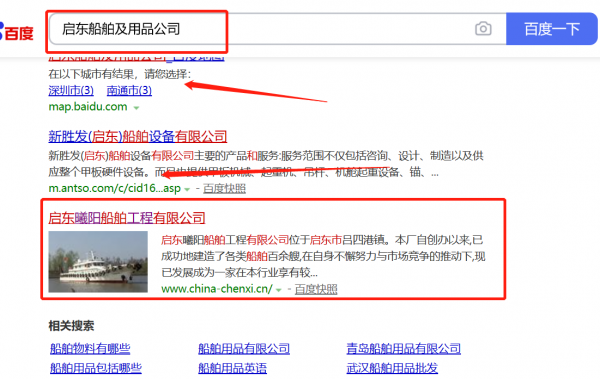Viewport: 600px width, 379px height.
Task: Click the search box with 启东船舶及用品公司
Action: coord(277,29)
